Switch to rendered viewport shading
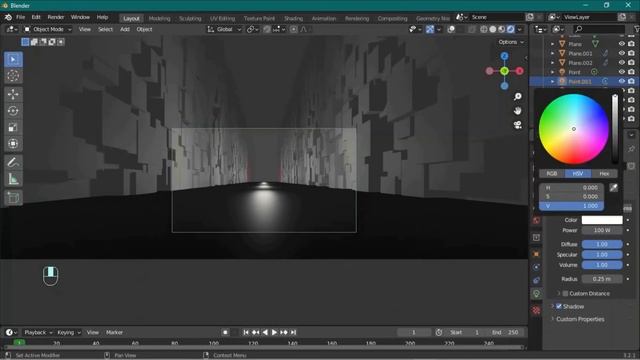640x360 pixels. tap(511, 29)
